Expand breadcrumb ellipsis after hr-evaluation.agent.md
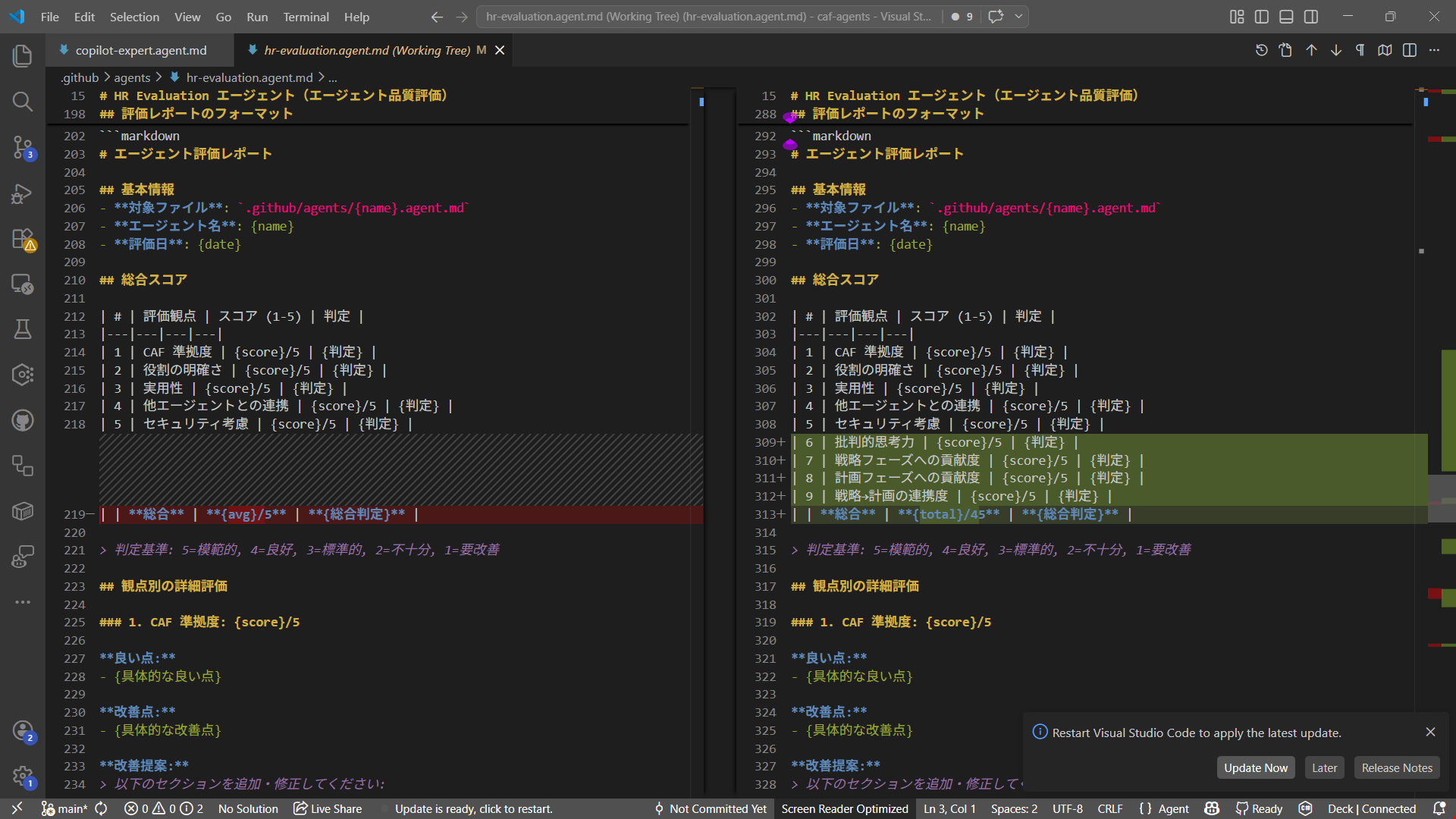1456x819 pixels. (333, 77)
